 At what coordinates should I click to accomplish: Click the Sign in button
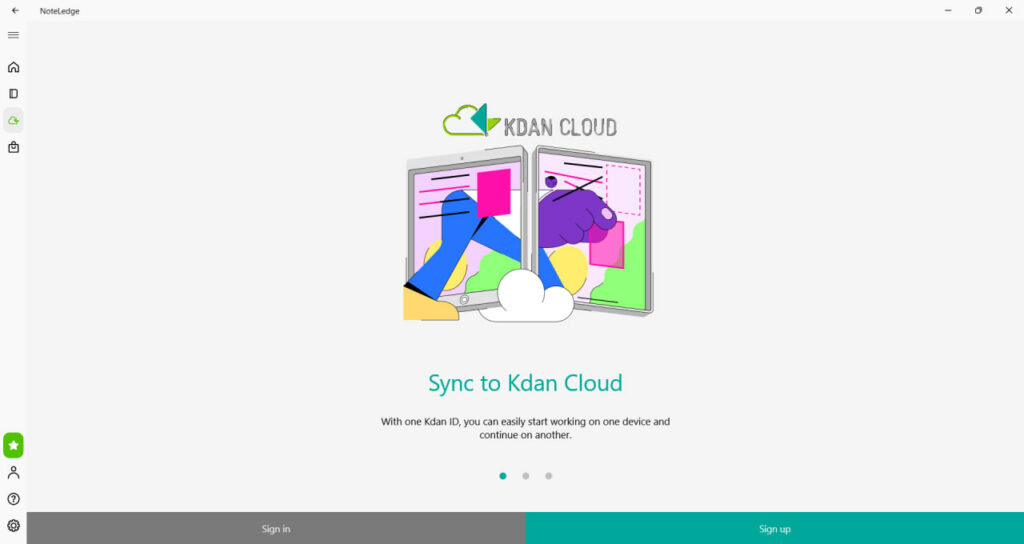tap(276, 528)
